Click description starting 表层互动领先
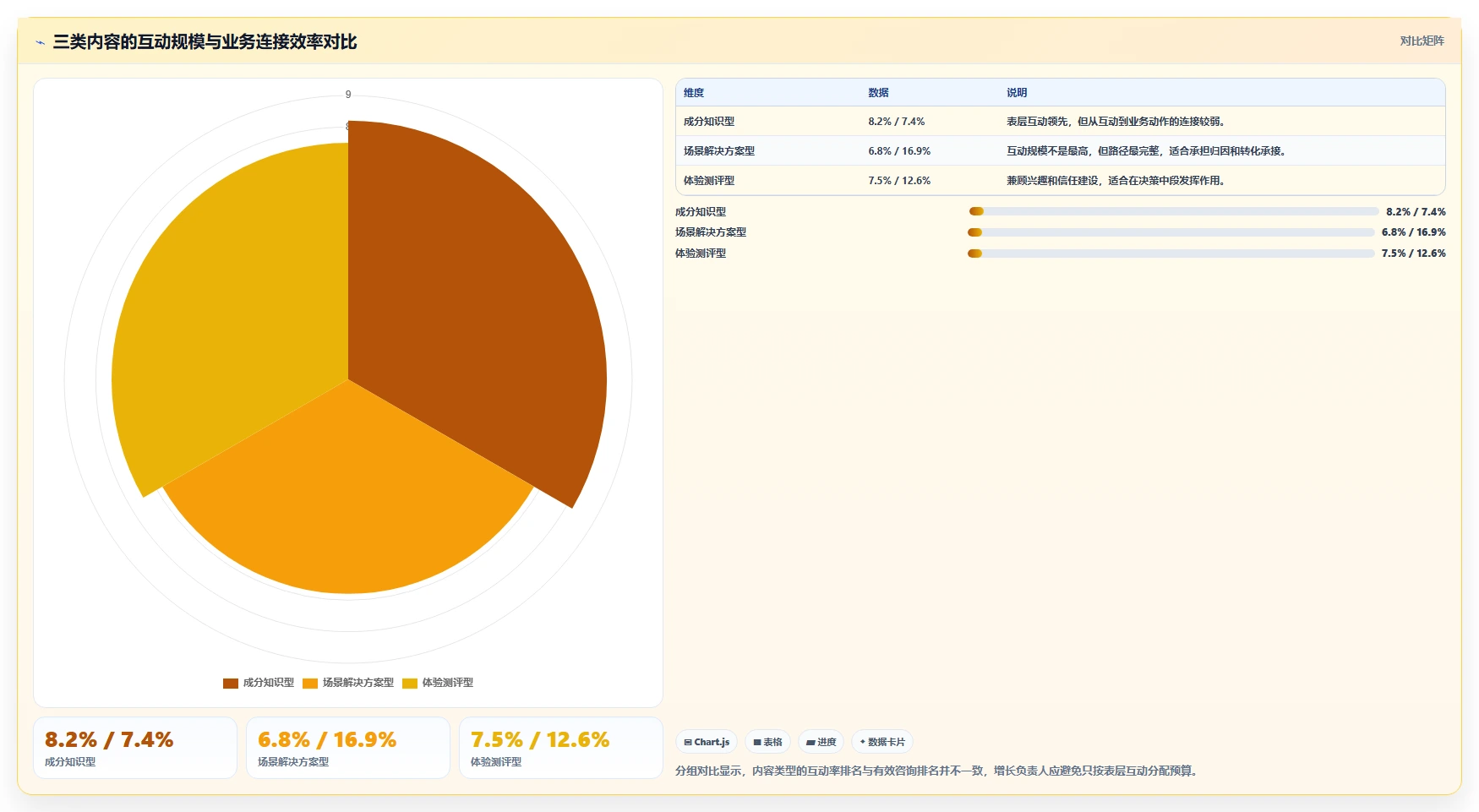 (1116, 122)
